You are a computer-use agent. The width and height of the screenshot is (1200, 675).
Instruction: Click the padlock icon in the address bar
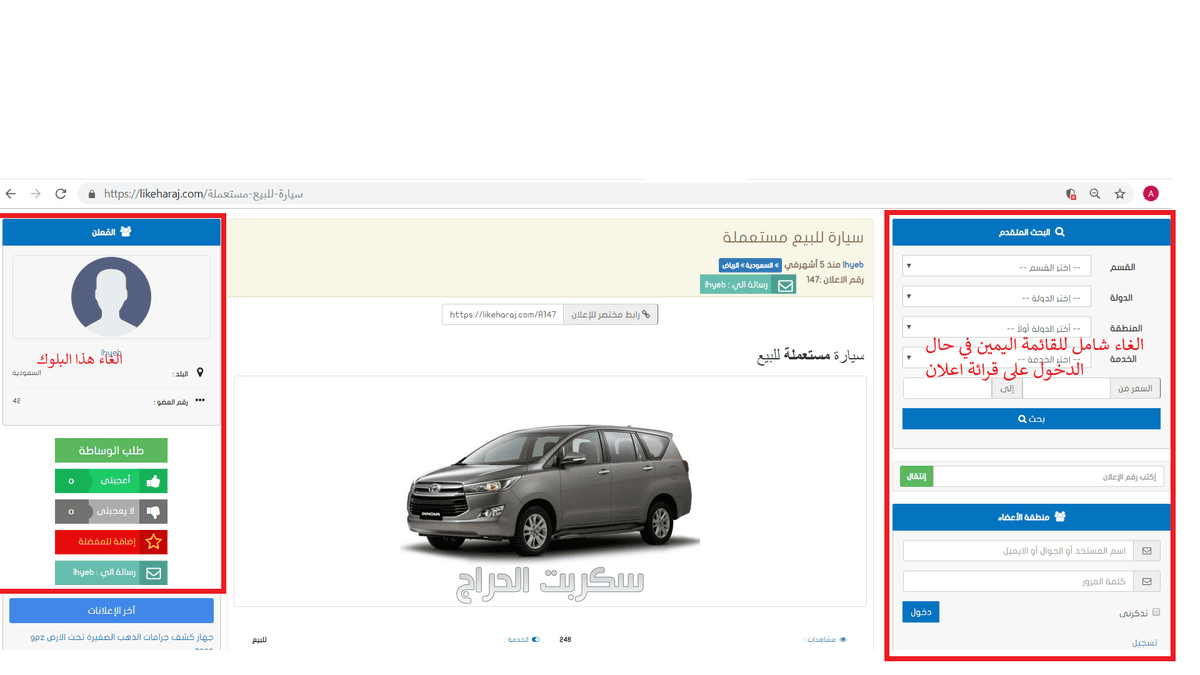(92, 194)
